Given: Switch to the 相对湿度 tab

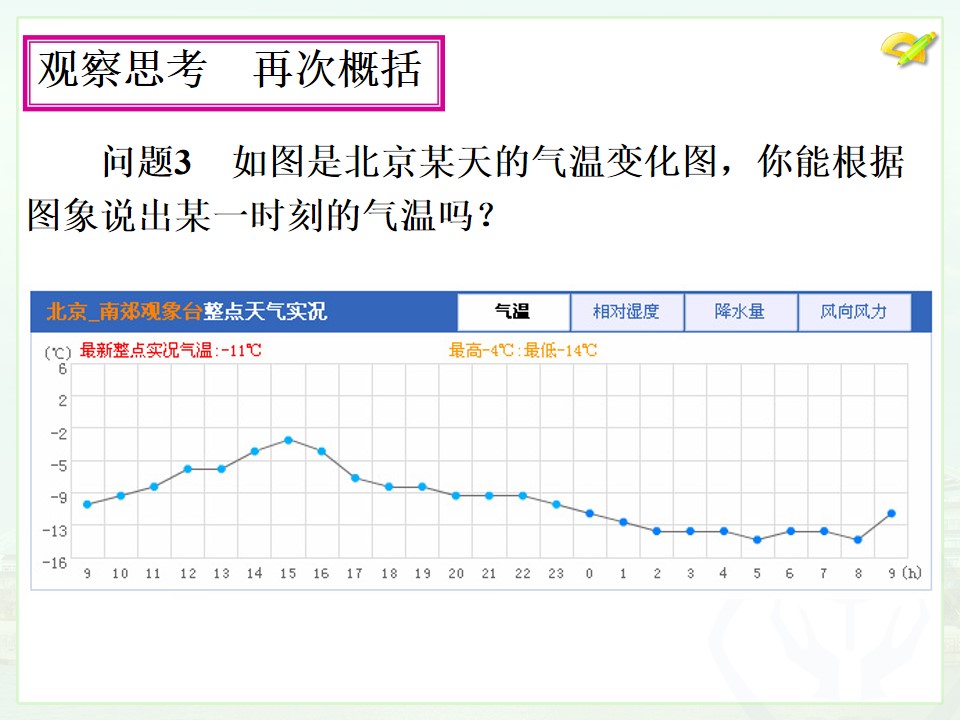Looking at the screenshot, I should click(x=626, y=312).
